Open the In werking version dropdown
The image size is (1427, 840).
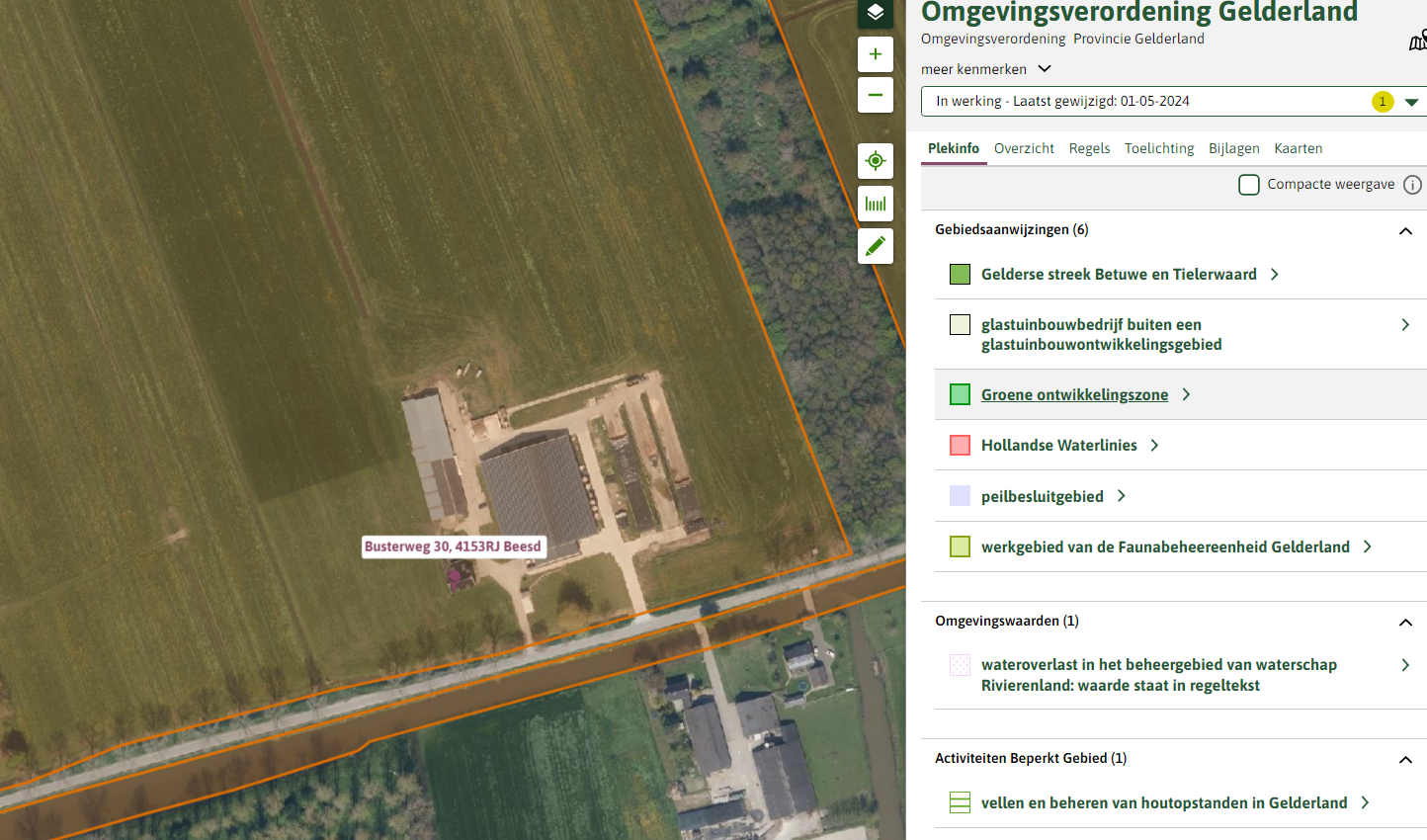tap(1174, 102)
